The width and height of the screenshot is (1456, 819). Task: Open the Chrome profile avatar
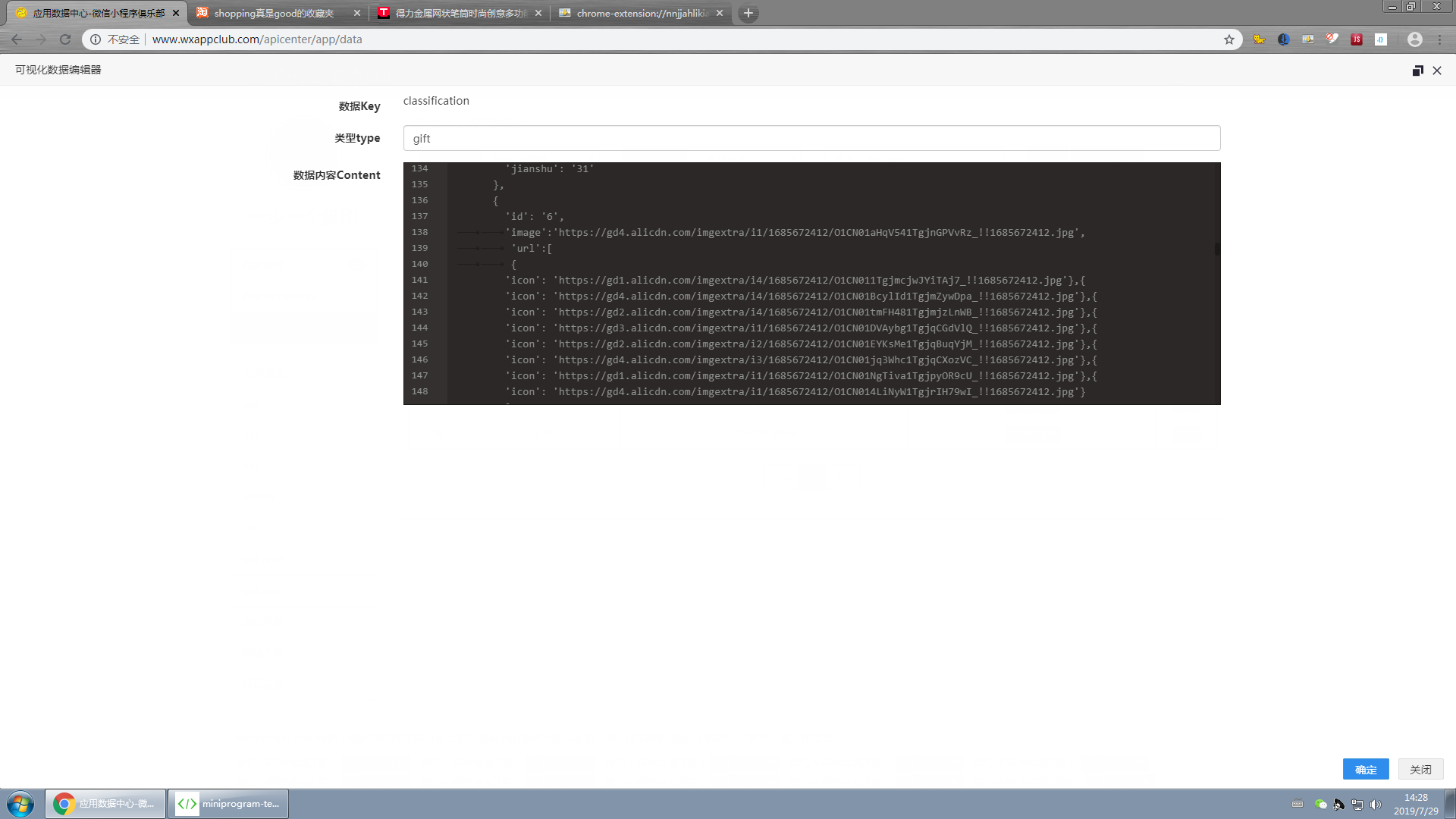1414,39
